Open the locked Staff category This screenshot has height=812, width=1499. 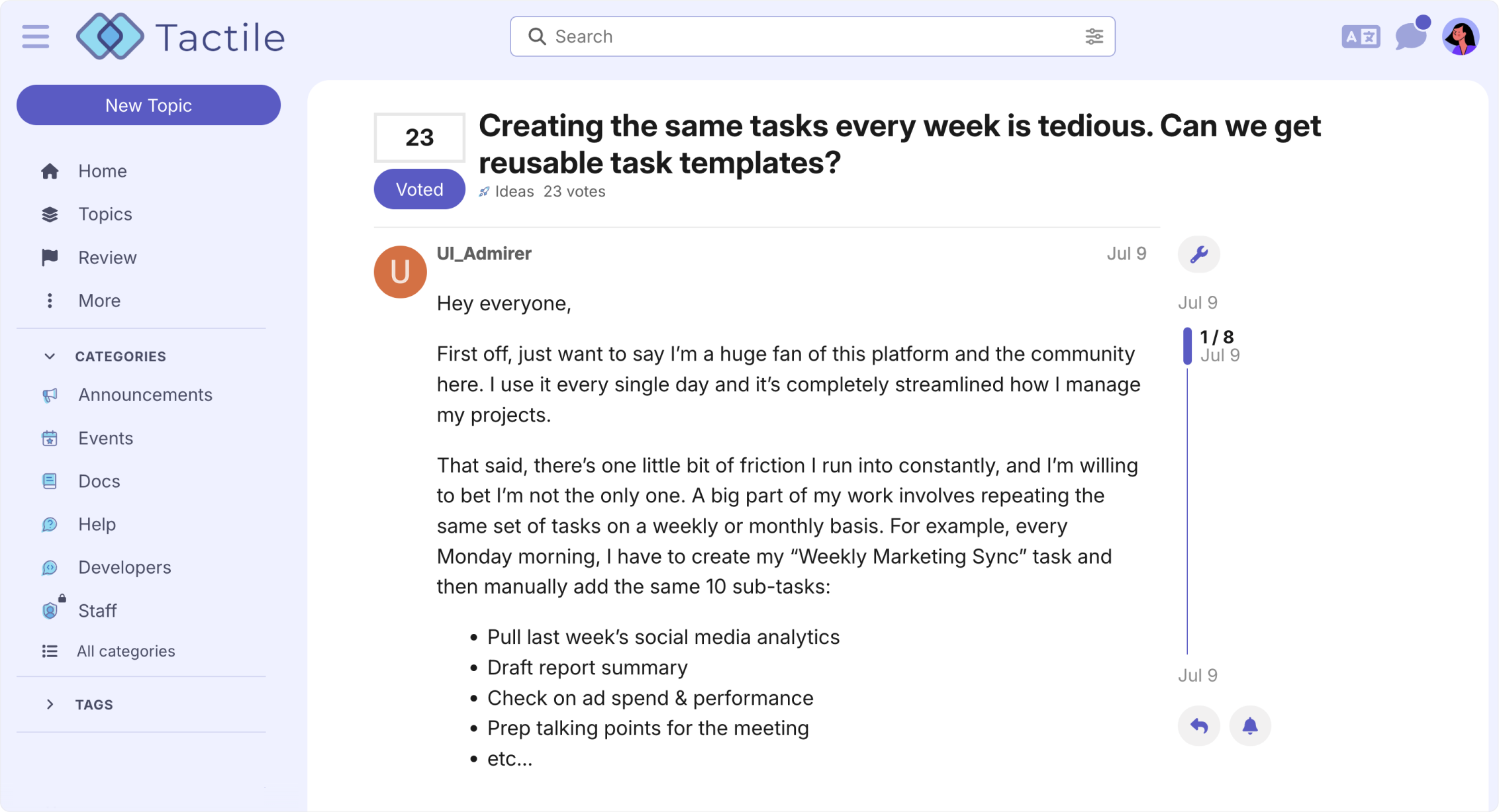click(x=97, y=610)
